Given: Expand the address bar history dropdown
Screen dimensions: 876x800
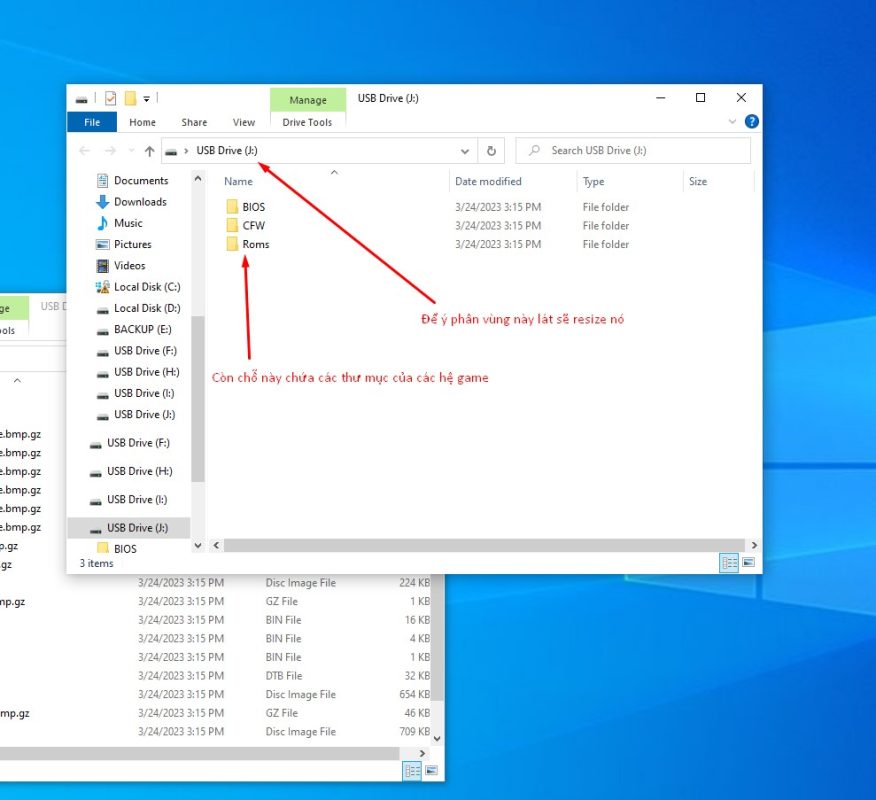Looking at the screenshot, I should [x=465, y=151].
